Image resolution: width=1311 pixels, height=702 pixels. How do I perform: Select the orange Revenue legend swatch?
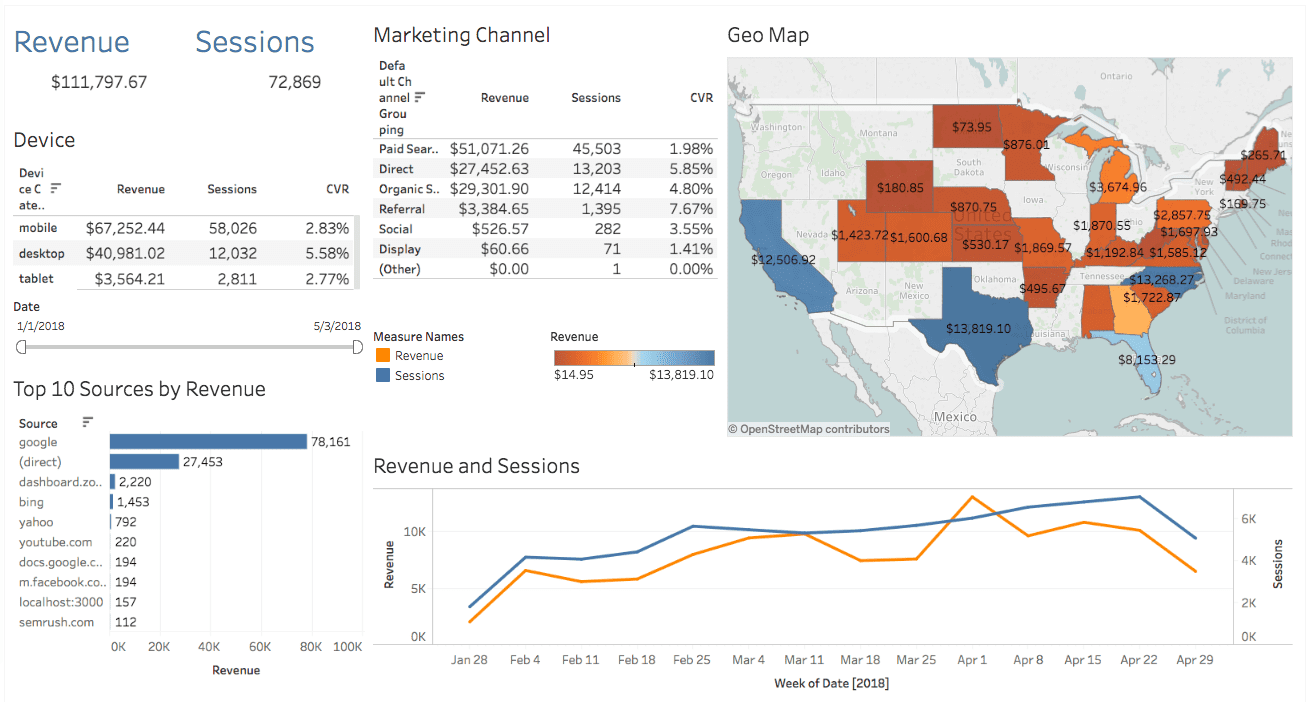click(383, 356)
